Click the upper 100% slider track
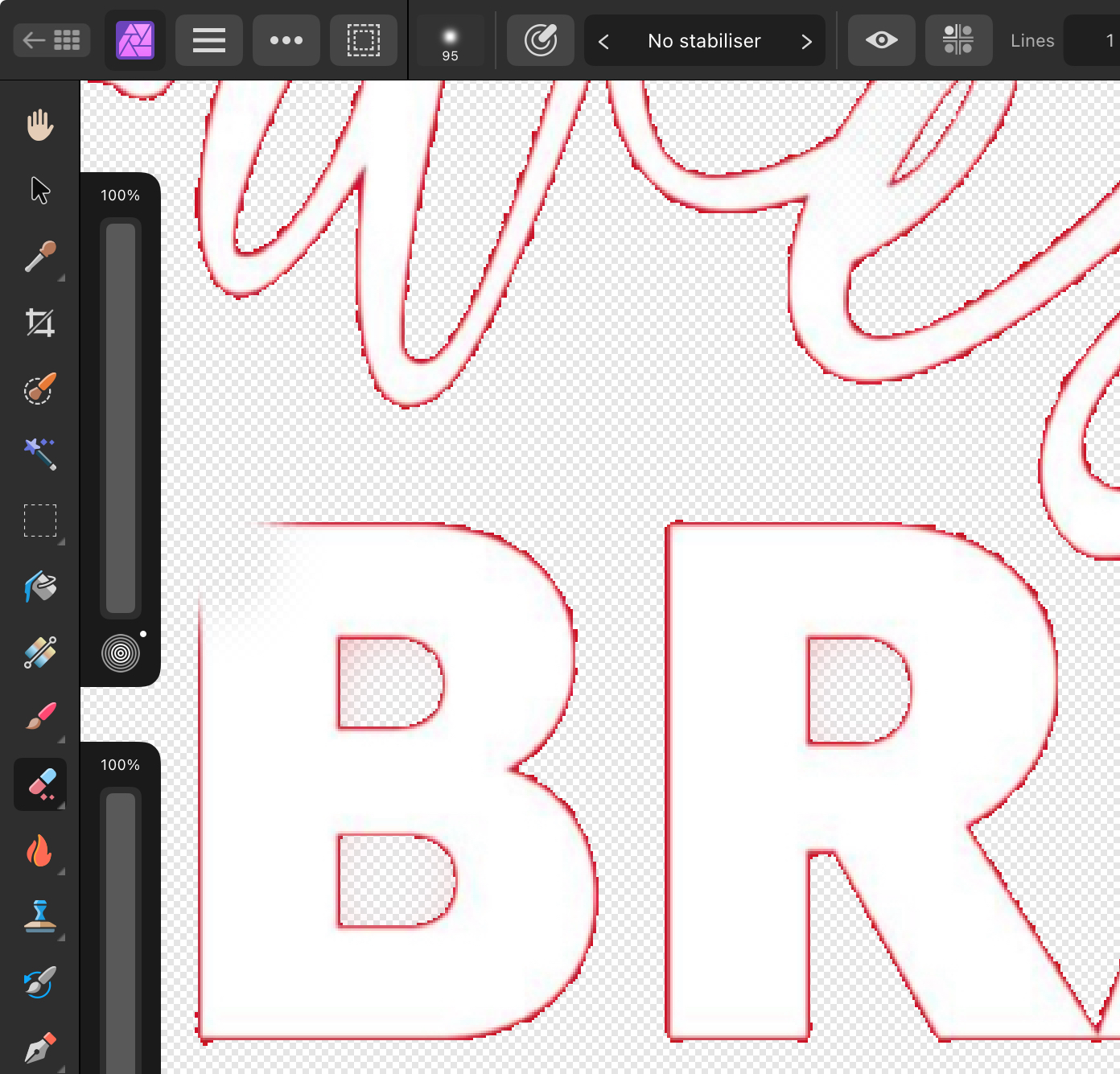Screen dimensions: 1120x1074 (x=121, y=418)
